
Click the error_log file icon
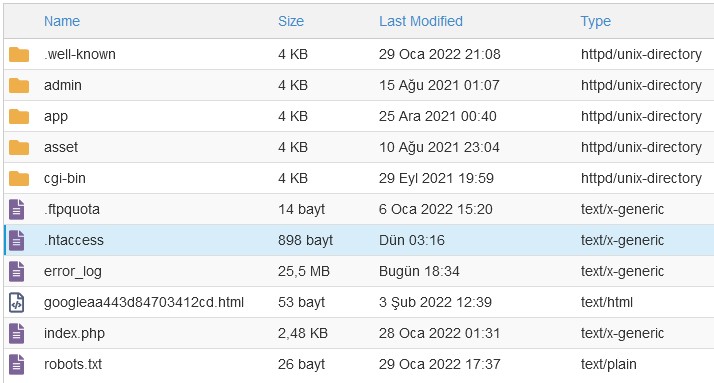[16, 271]
